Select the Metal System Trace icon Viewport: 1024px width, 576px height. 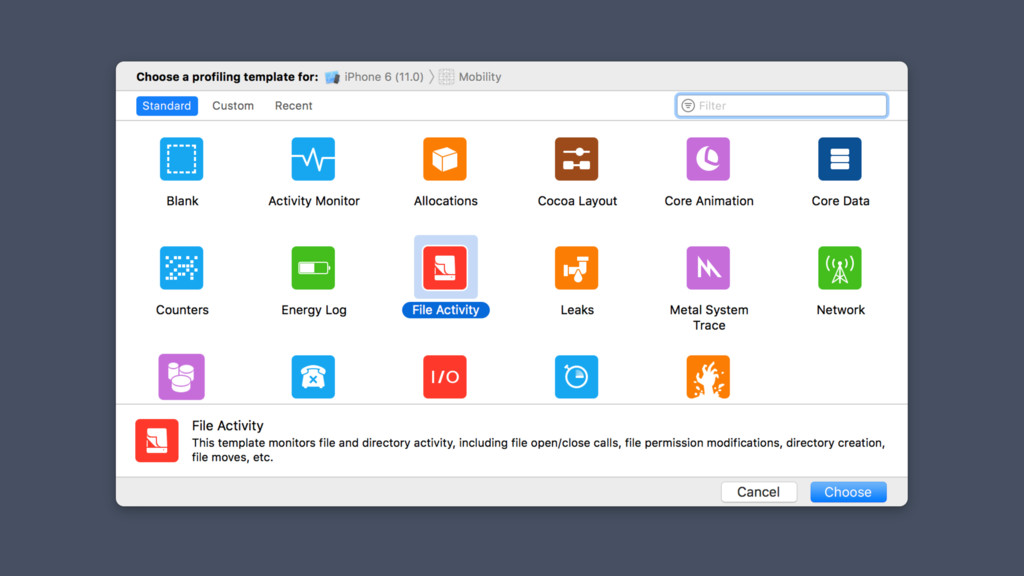(708, 268)
